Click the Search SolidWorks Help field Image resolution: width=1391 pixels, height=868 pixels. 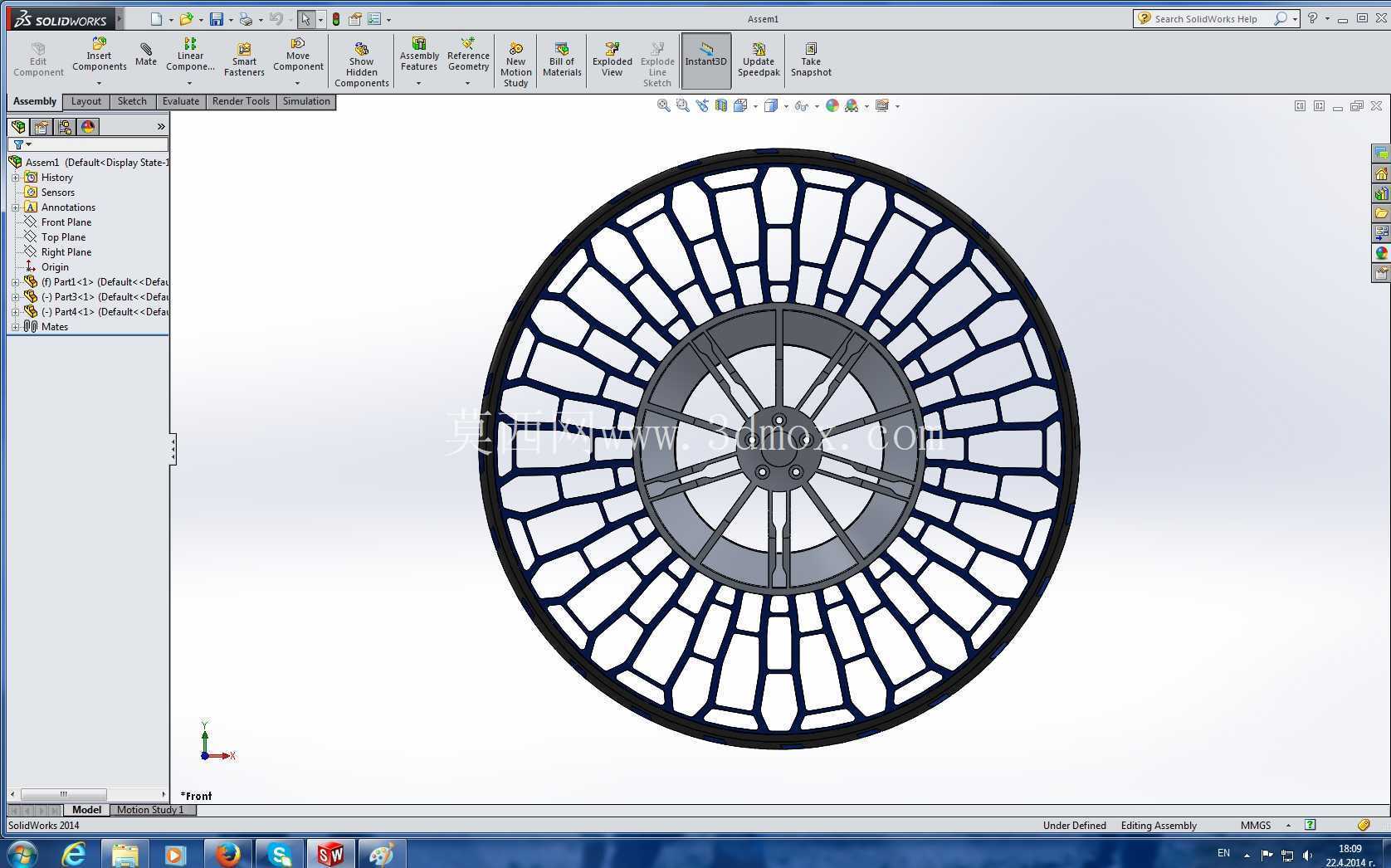coord(1208,18)
